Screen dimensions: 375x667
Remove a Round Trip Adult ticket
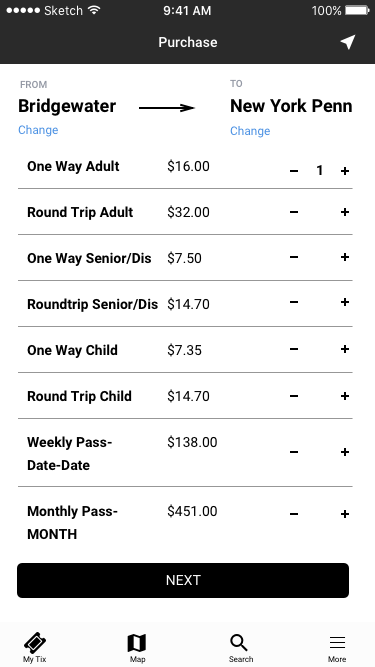point(294,212)
